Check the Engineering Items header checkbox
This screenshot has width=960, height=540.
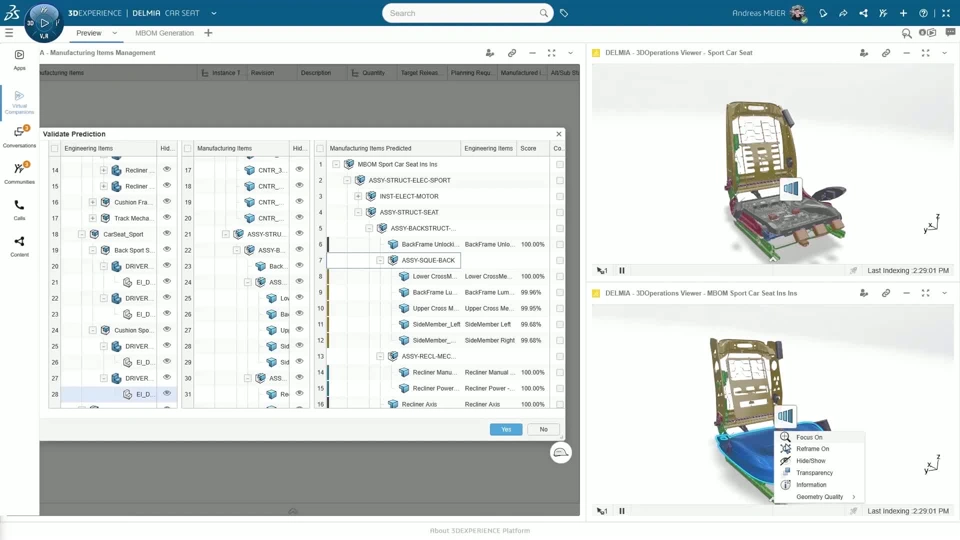(x=54, y=148)
